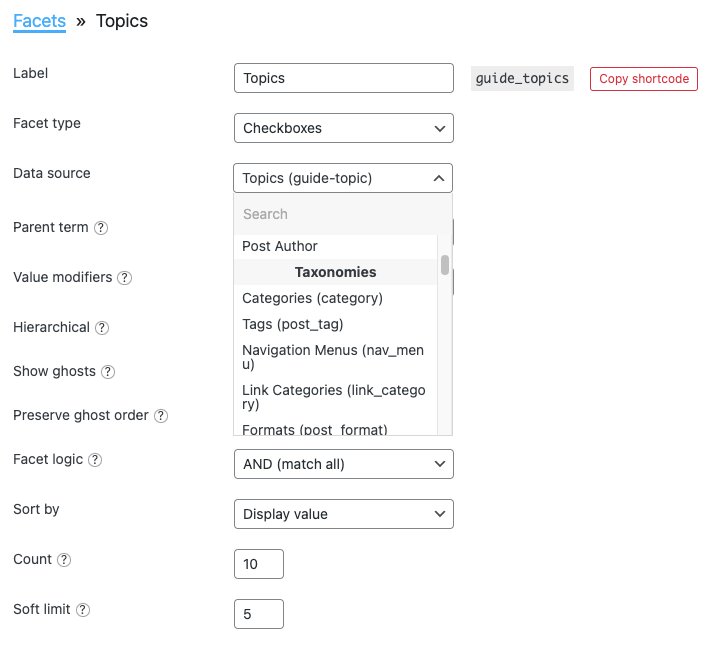This screenshot has height=647, width=713.
Task: Focus the data source Search field
Action: coord(343,214)
